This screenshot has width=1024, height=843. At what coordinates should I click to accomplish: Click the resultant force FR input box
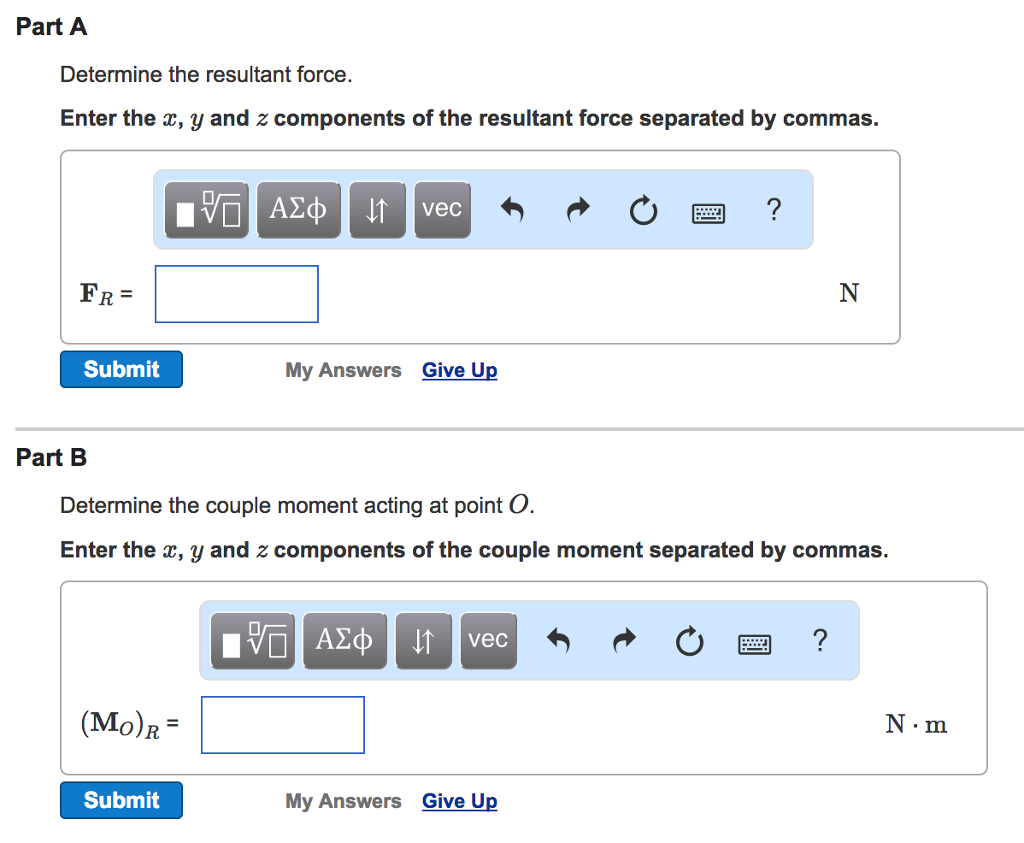[x=236, y=294]
